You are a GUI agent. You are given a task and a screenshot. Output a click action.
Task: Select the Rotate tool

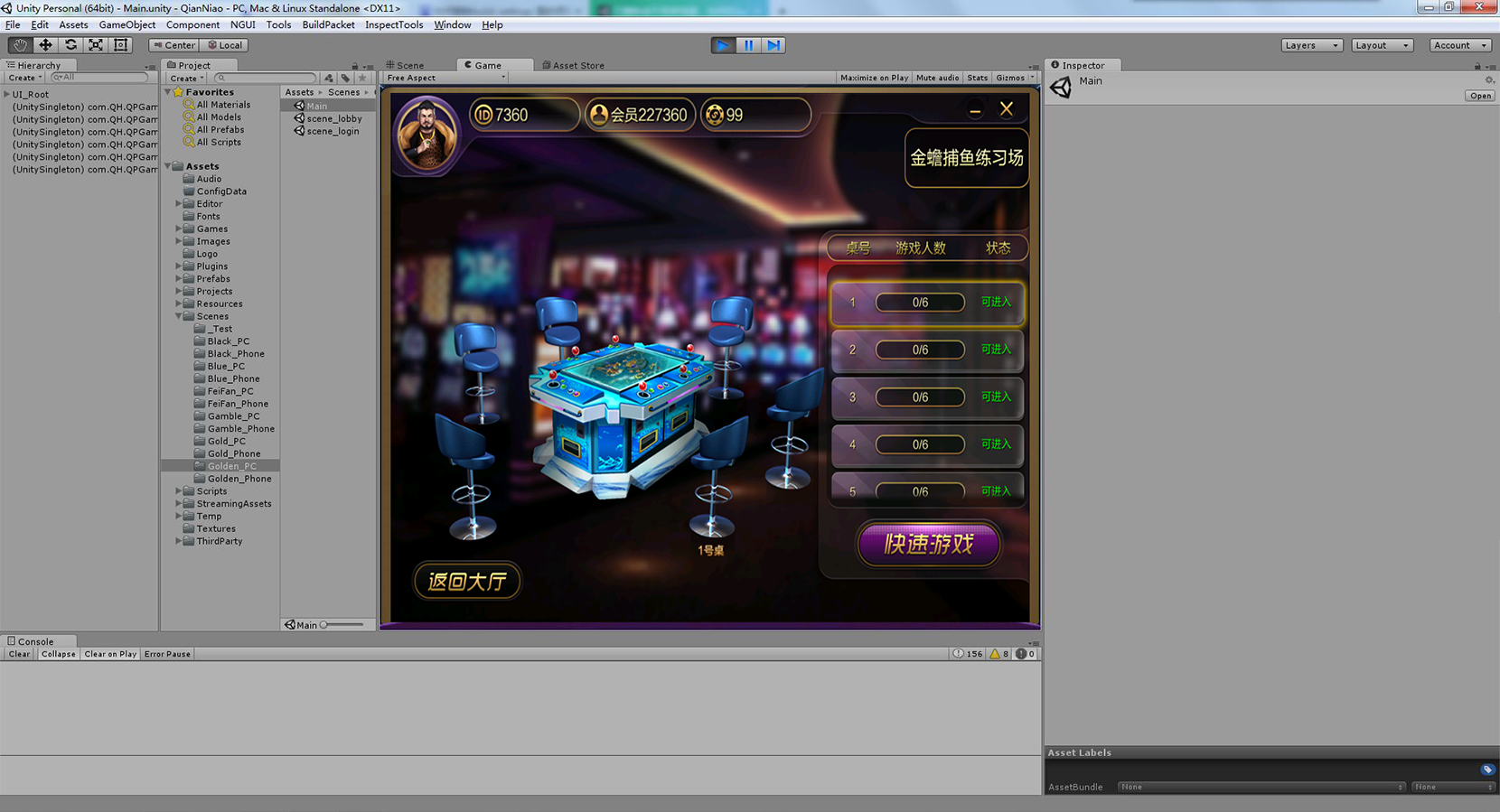70,45
